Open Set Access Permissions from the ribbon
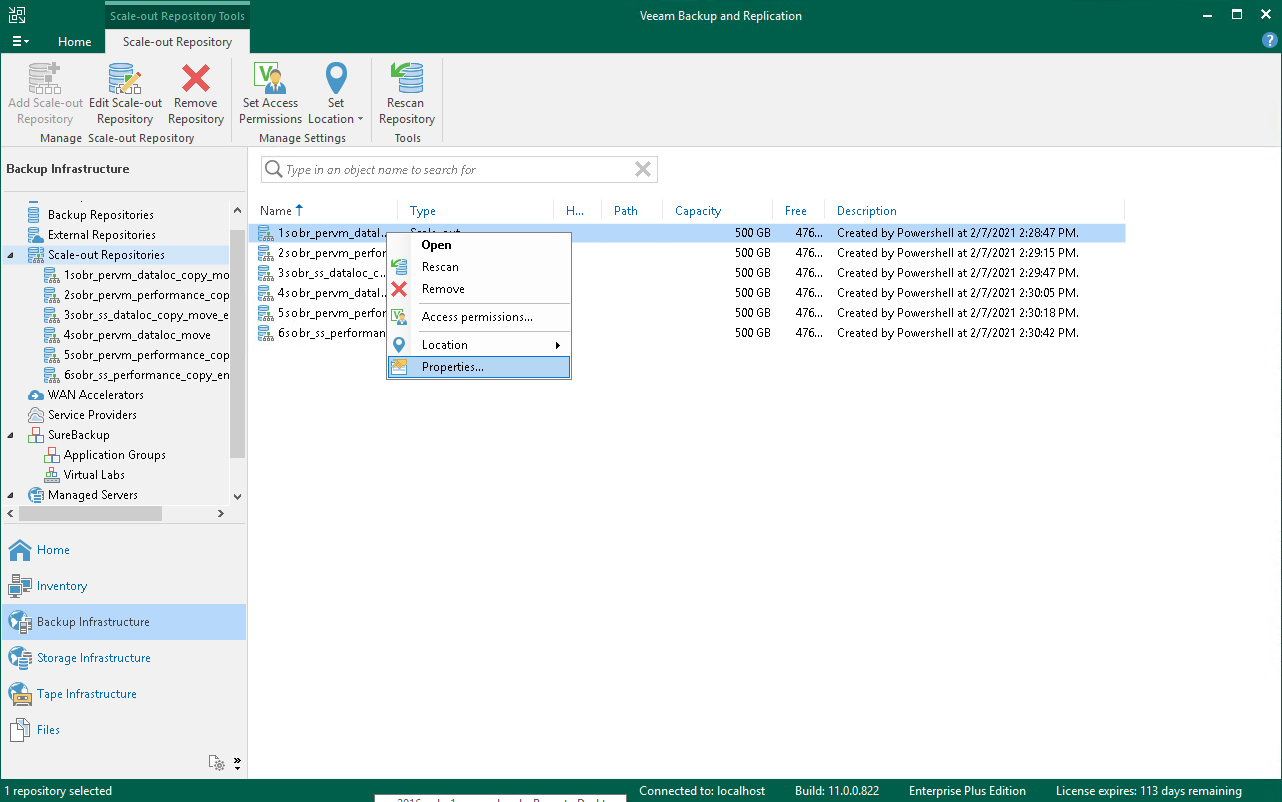The image size is (1282, 802). click(270, 94)
